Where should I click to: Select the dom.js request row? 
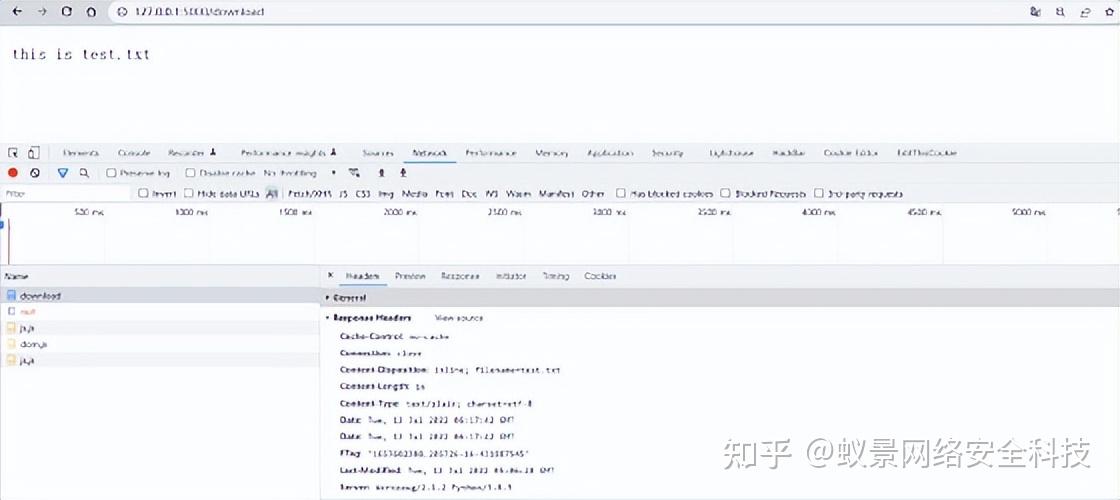(160, 344)
